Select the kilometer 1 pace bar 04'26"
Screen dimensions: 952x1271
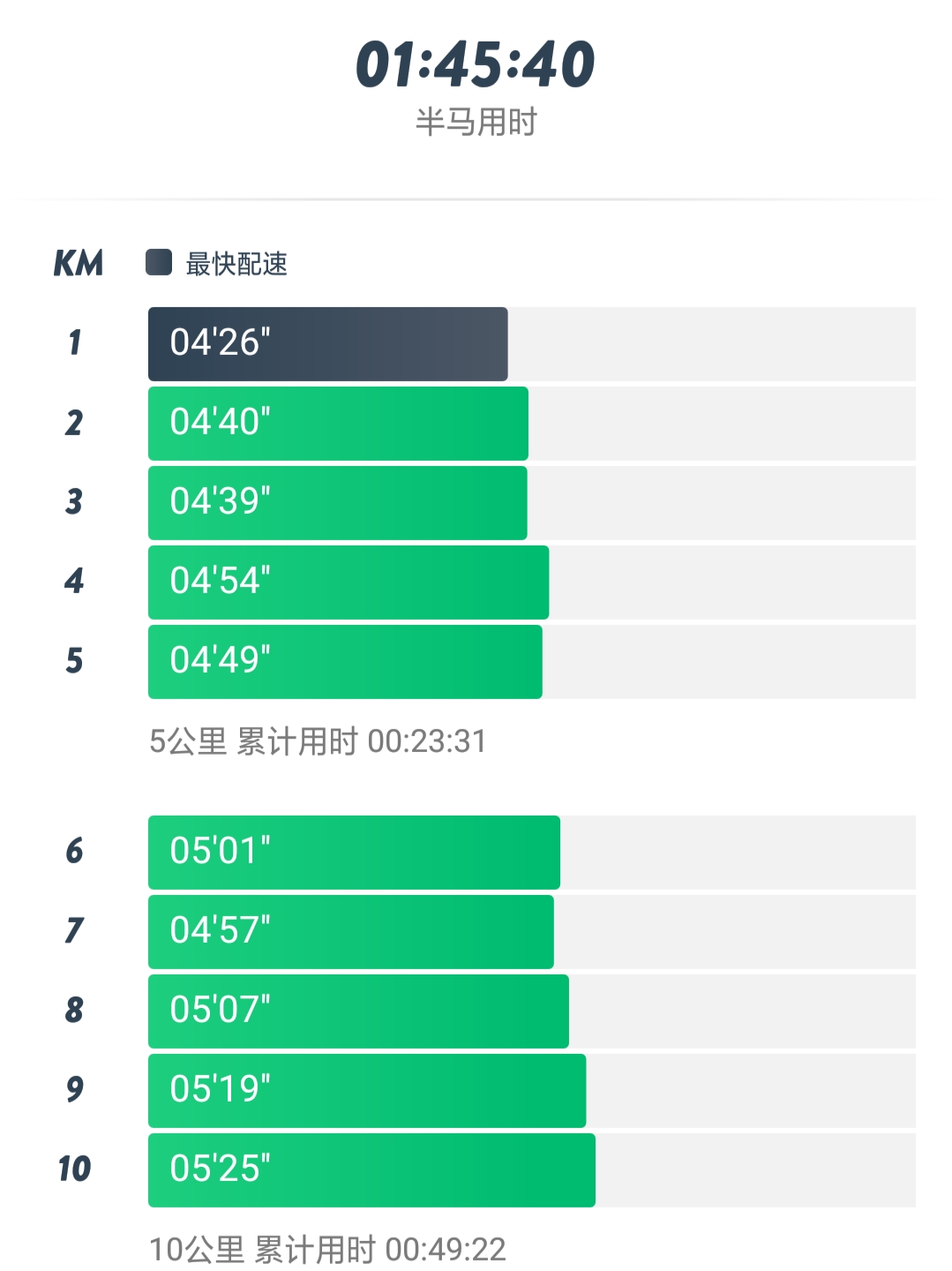[327, 343]
